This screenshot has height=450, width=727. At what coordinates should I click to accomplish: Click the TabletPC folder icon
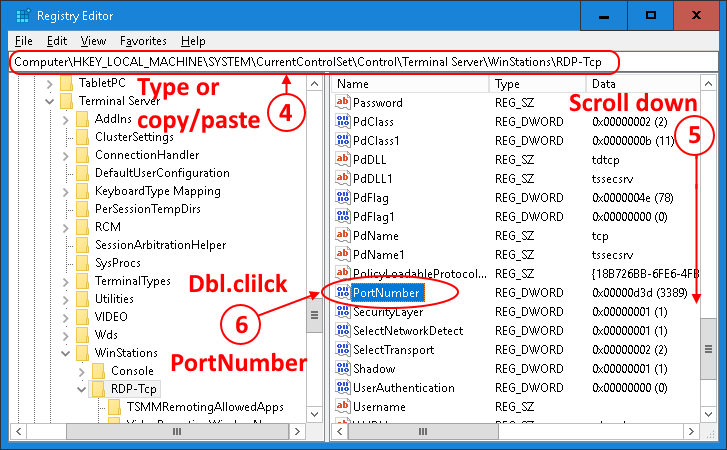pos(67,83)
